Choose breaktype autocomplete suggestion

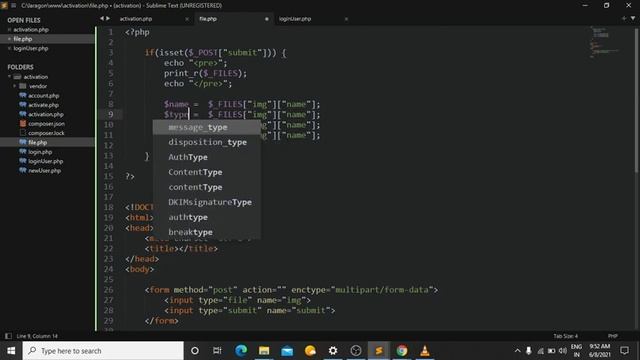click(x=207, y=232)
